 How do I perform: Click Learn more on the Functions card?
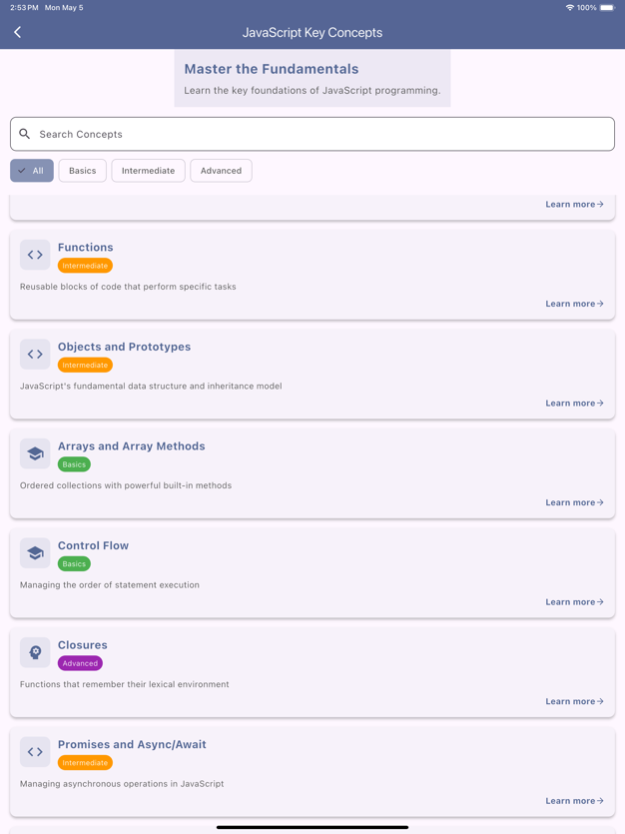click(x=574, y=303)
